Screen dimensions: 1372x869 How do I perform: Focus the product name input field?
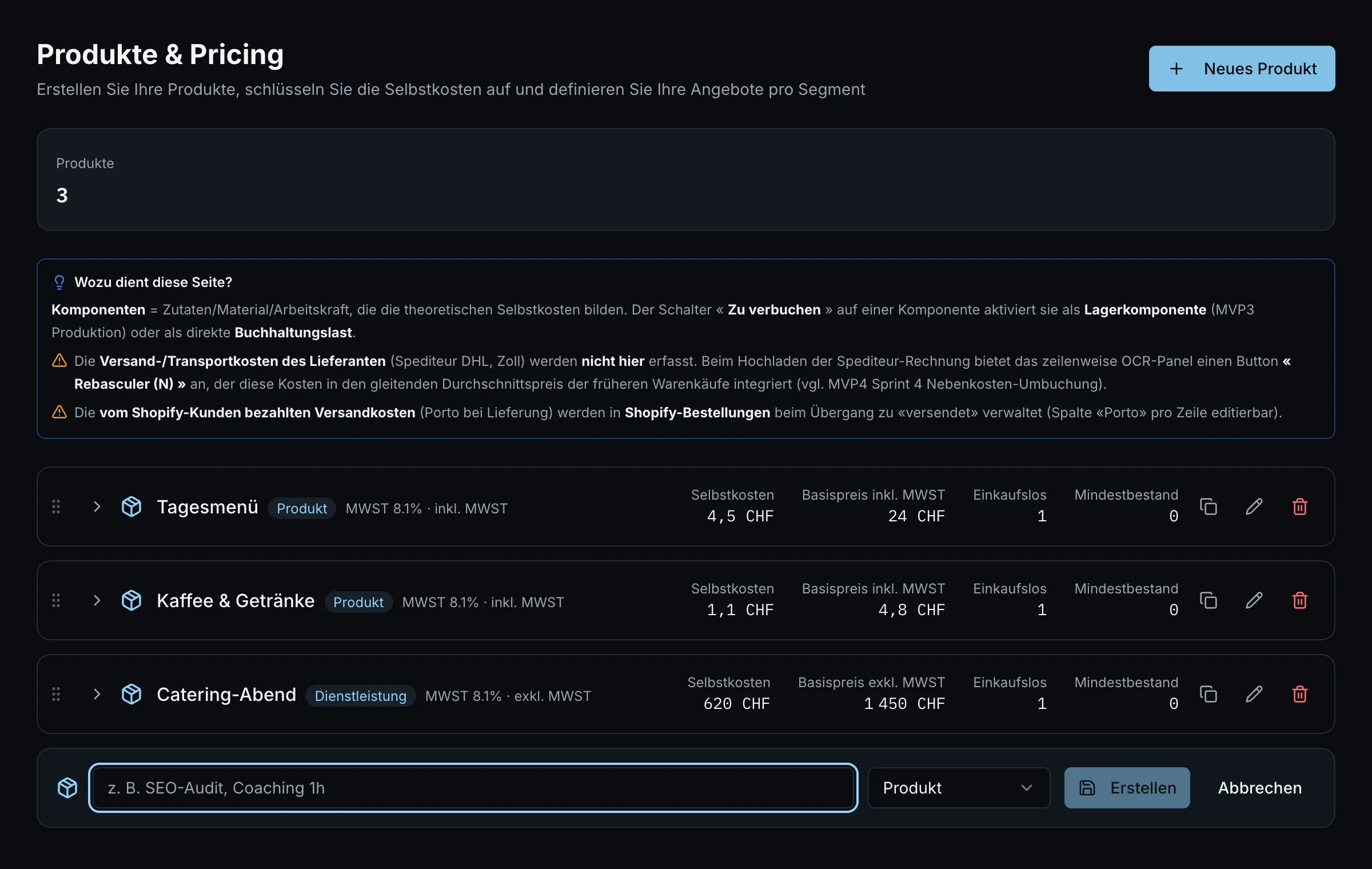(x=473, y=788)
